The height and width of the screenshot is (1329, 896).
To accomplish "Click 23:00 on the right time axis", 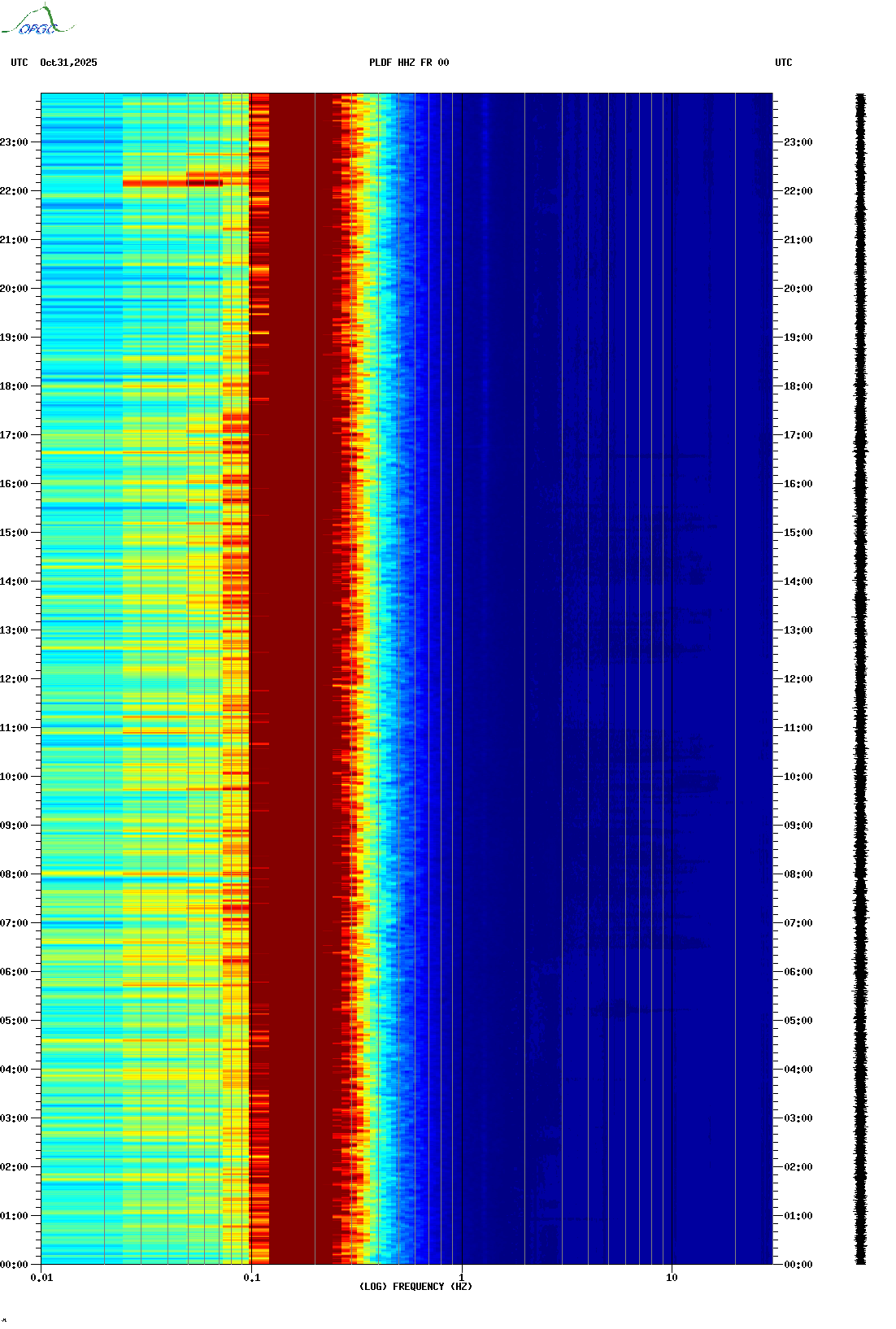I will click(x=798, y=142).
